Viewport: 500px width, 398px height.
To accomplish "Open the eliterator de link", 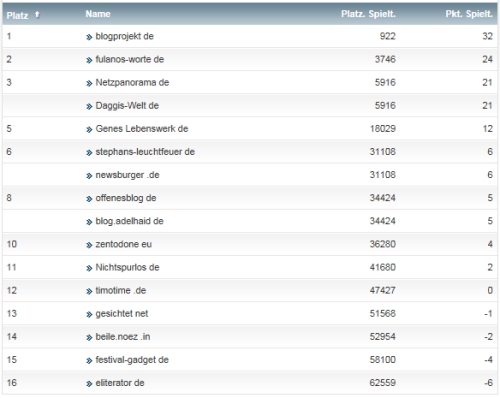I will pos(120,383).
